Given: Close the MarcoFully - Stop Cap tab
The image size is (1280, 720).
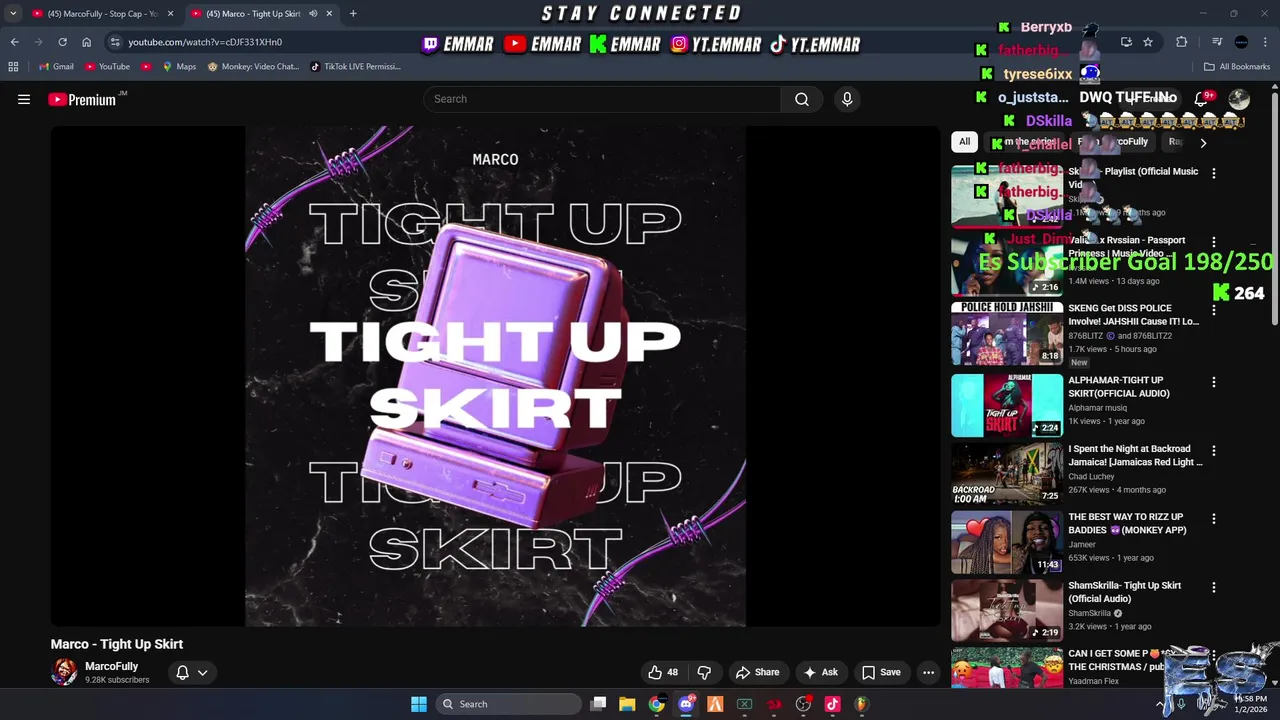Looking at the screenshot, I should pyautogui.click(x=170, y=13).
